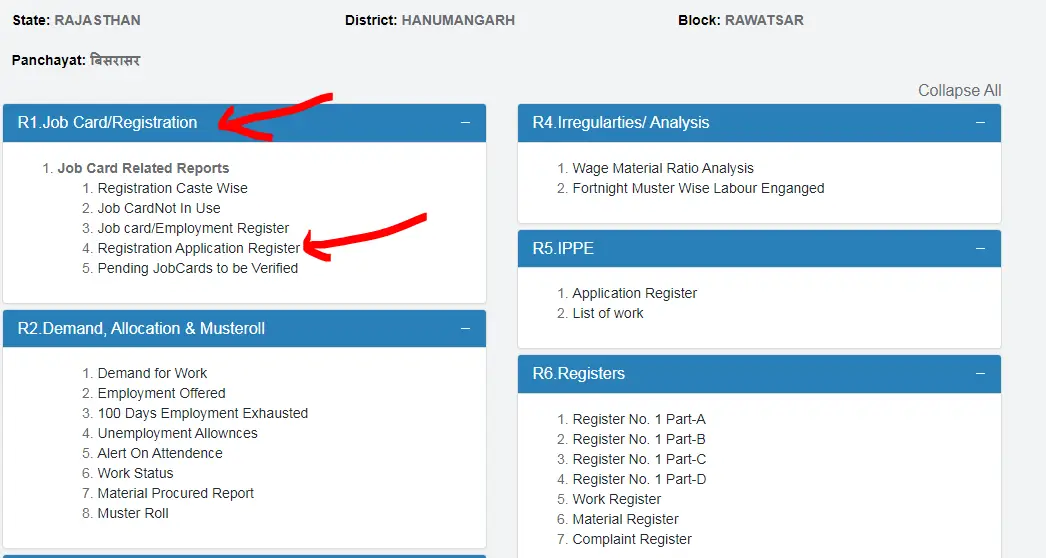Open Registration Application Register
1046x558 pixels.
[199, 248]
